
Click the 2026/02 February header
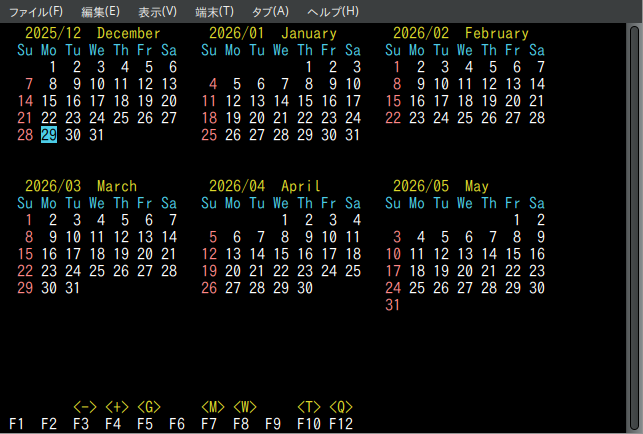(461, 33)
